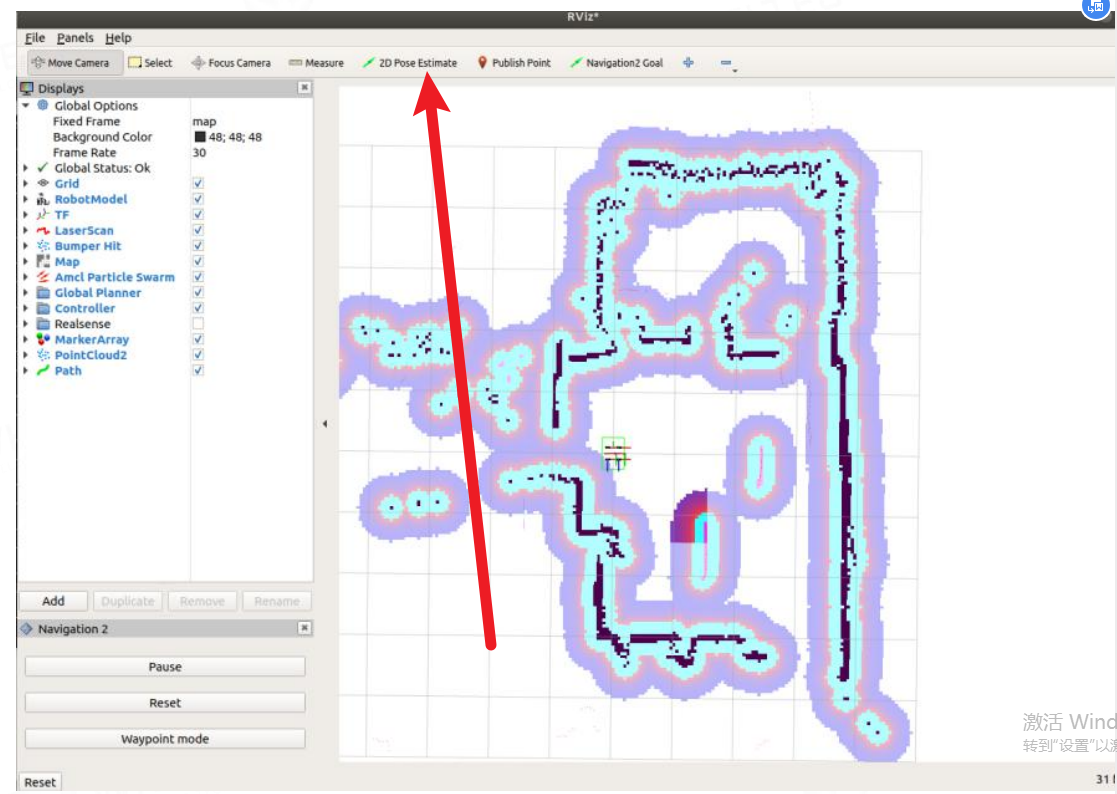Uncheck the Bumper Hit display

pyautogui.click(x=198, y=246)
